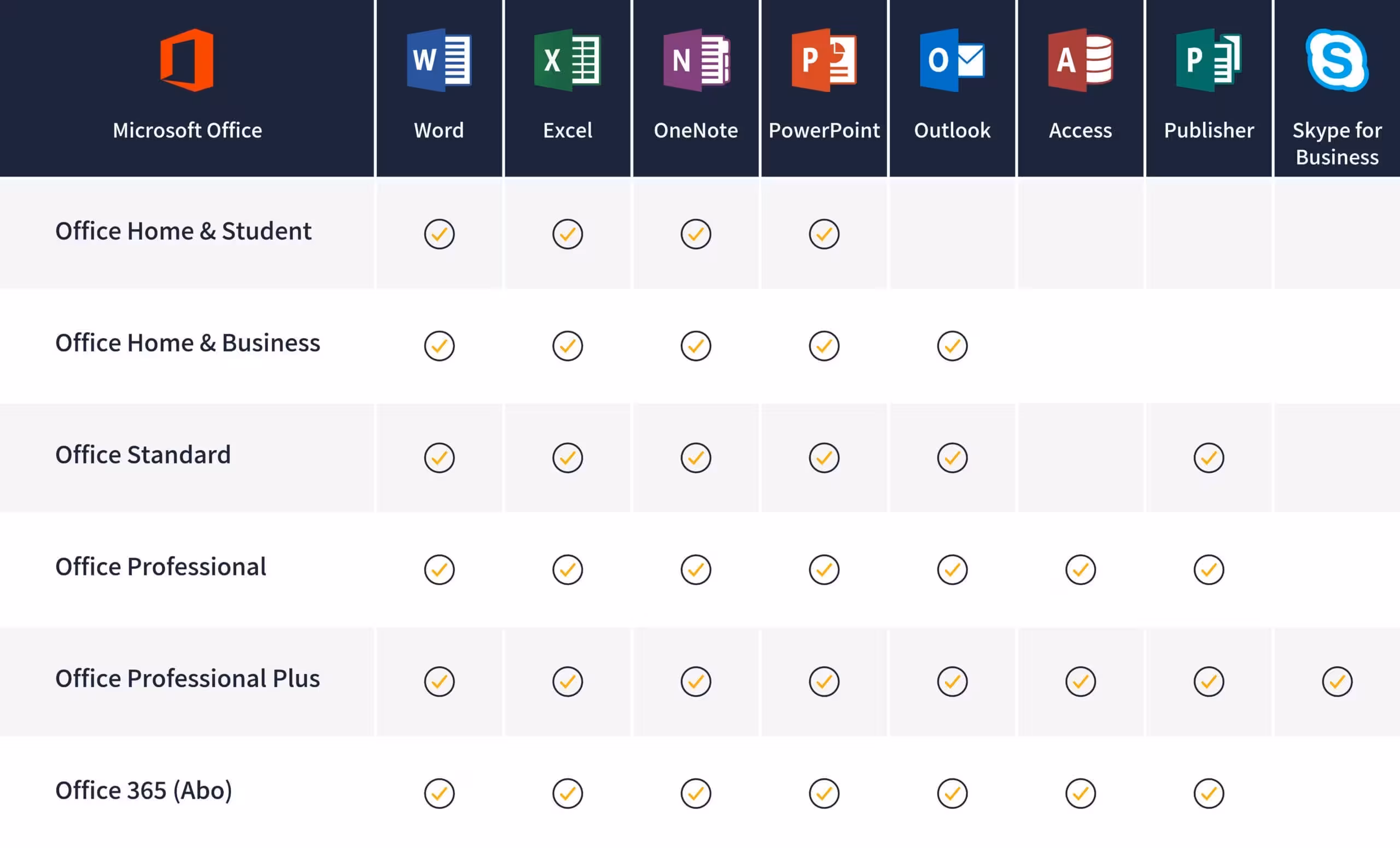
Task: Click the Skype for Business icon
Action: pos(1337,60)
